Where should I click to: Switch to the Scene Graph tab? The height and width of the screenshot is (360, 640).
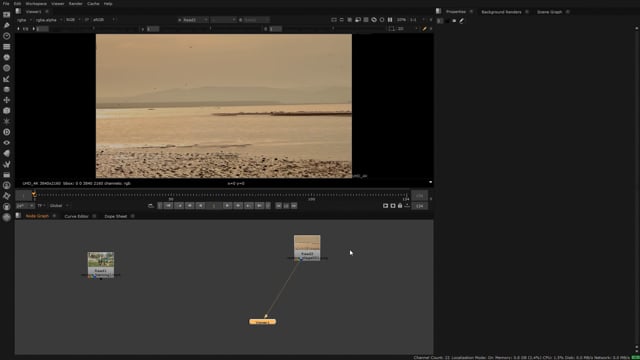tap(549, 12)
